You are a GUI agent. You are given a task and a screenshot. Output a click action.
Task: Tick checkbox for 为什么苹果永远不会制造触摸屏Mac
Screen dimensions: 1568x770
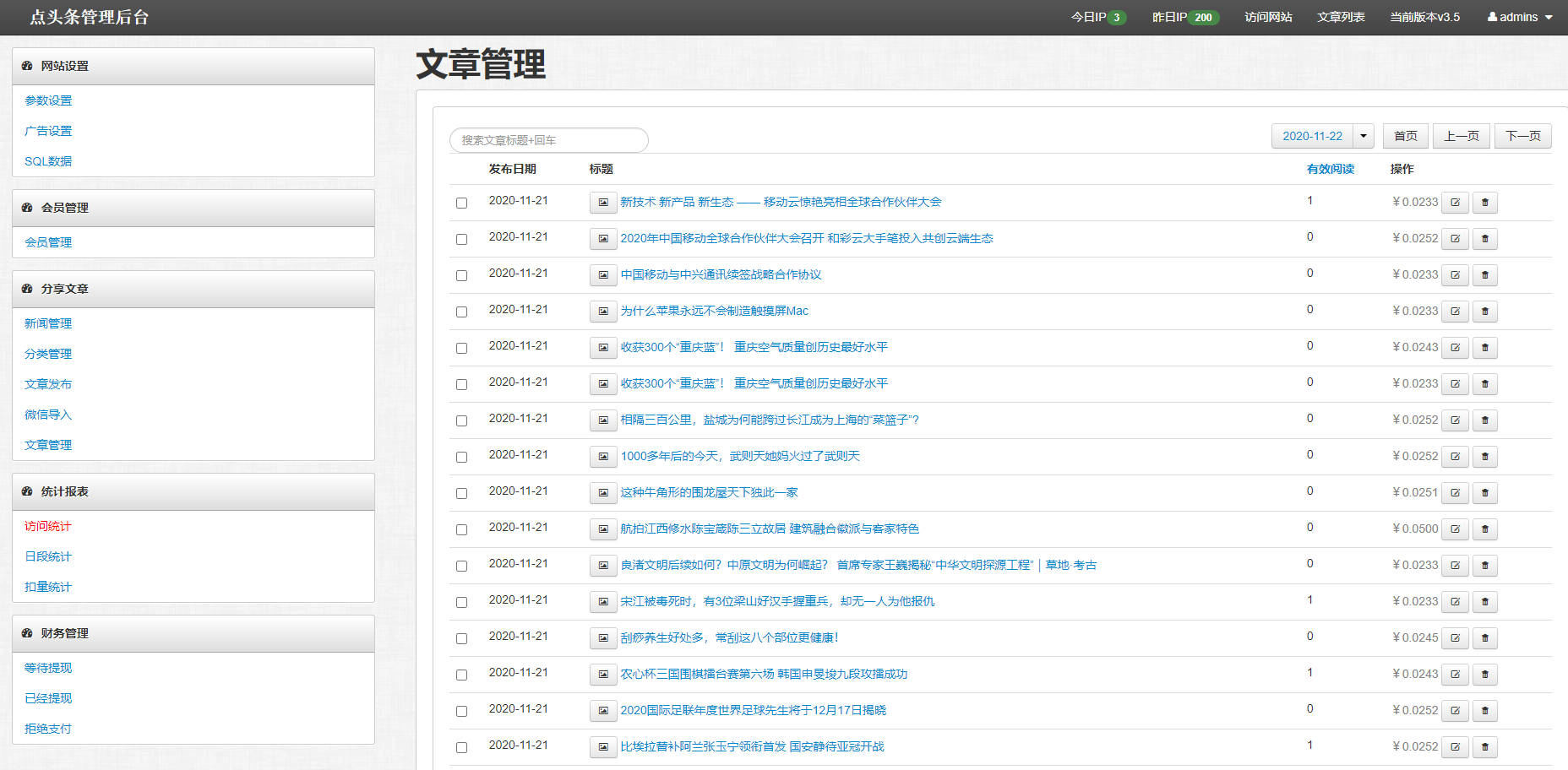click(461, 312)
